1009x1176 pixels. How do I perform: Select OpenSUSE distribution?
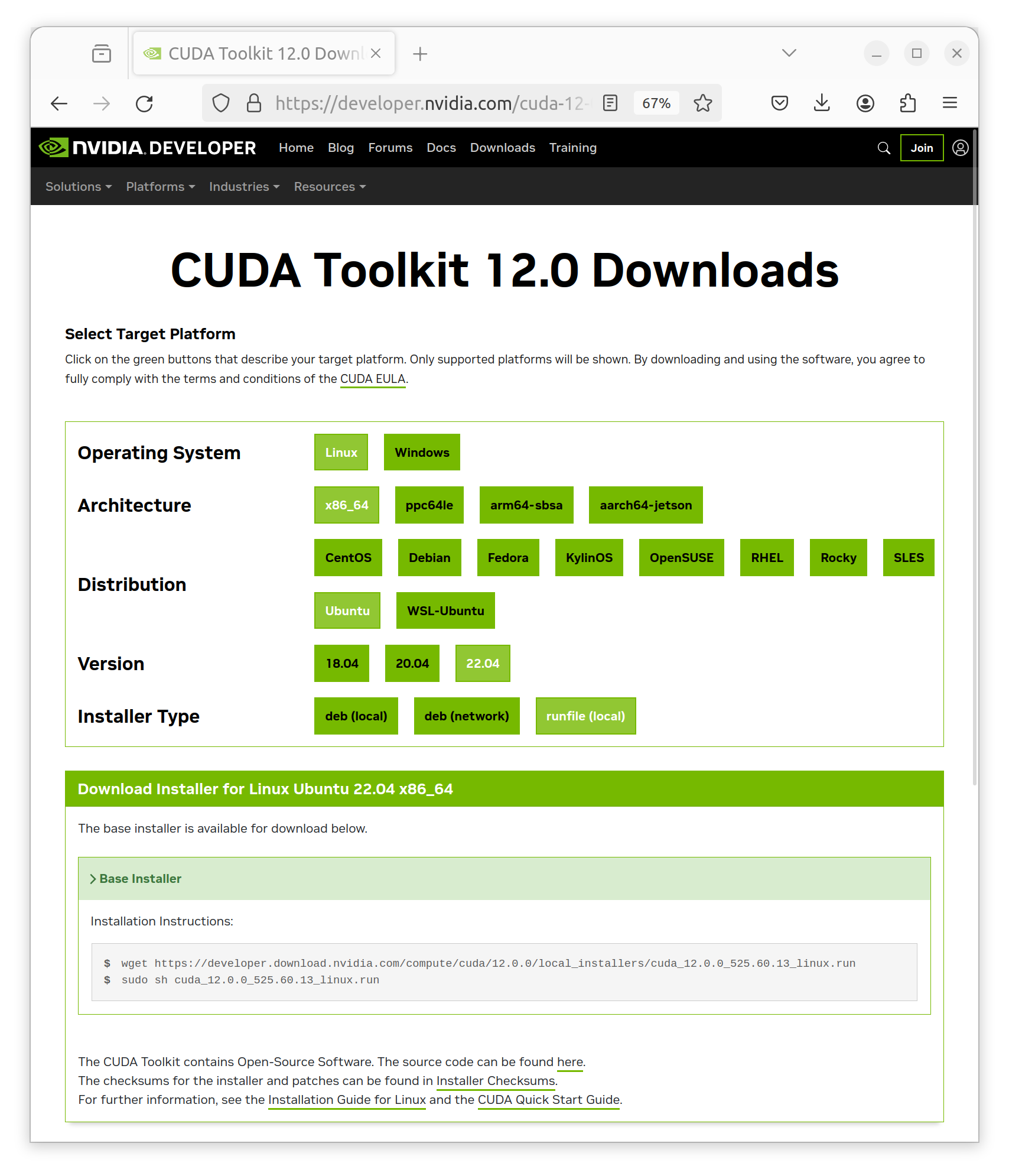[x=682, y=558]
